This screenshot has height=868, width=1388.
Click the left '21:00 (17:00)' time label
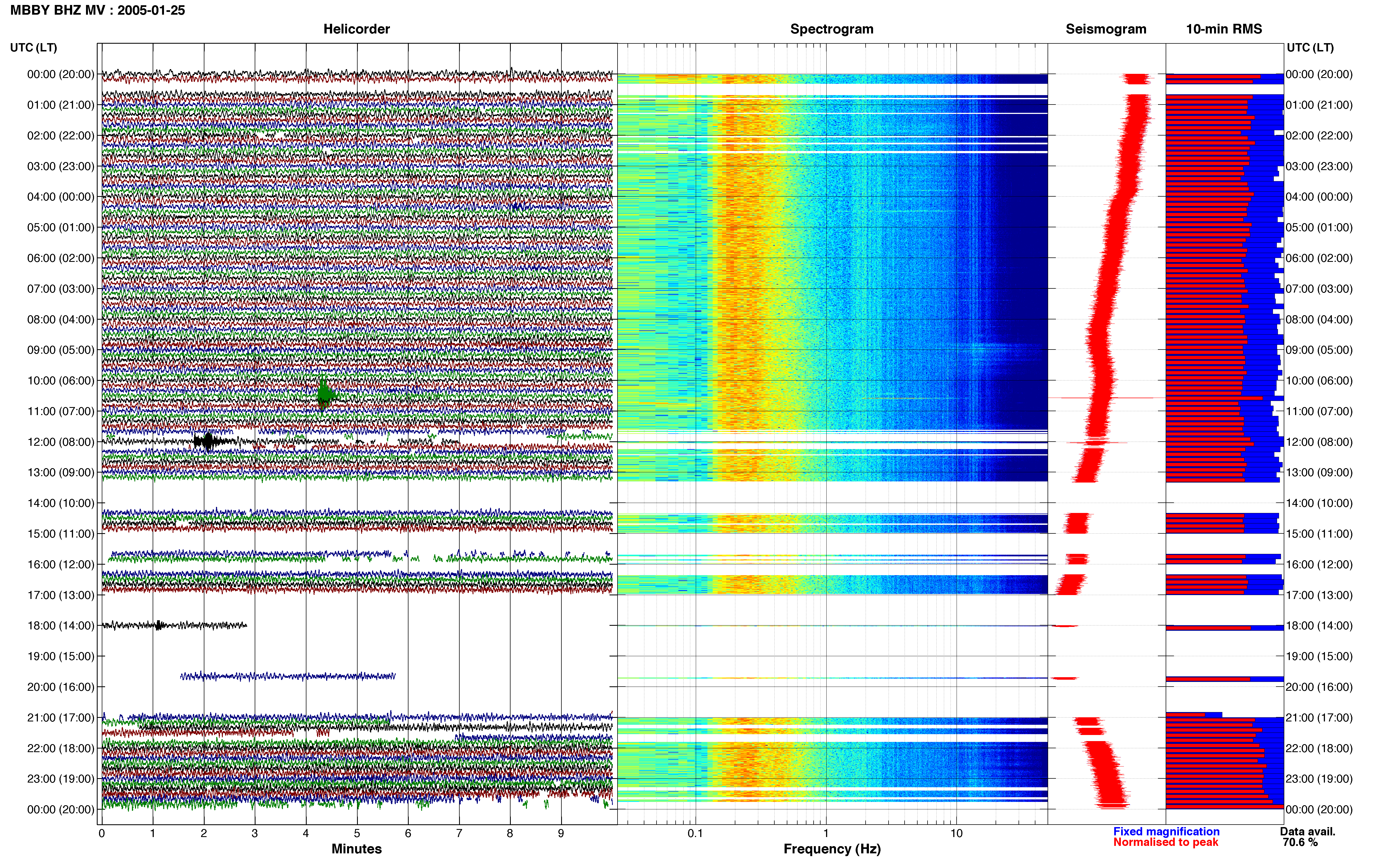pyautogui.click(x=61, y=718)
